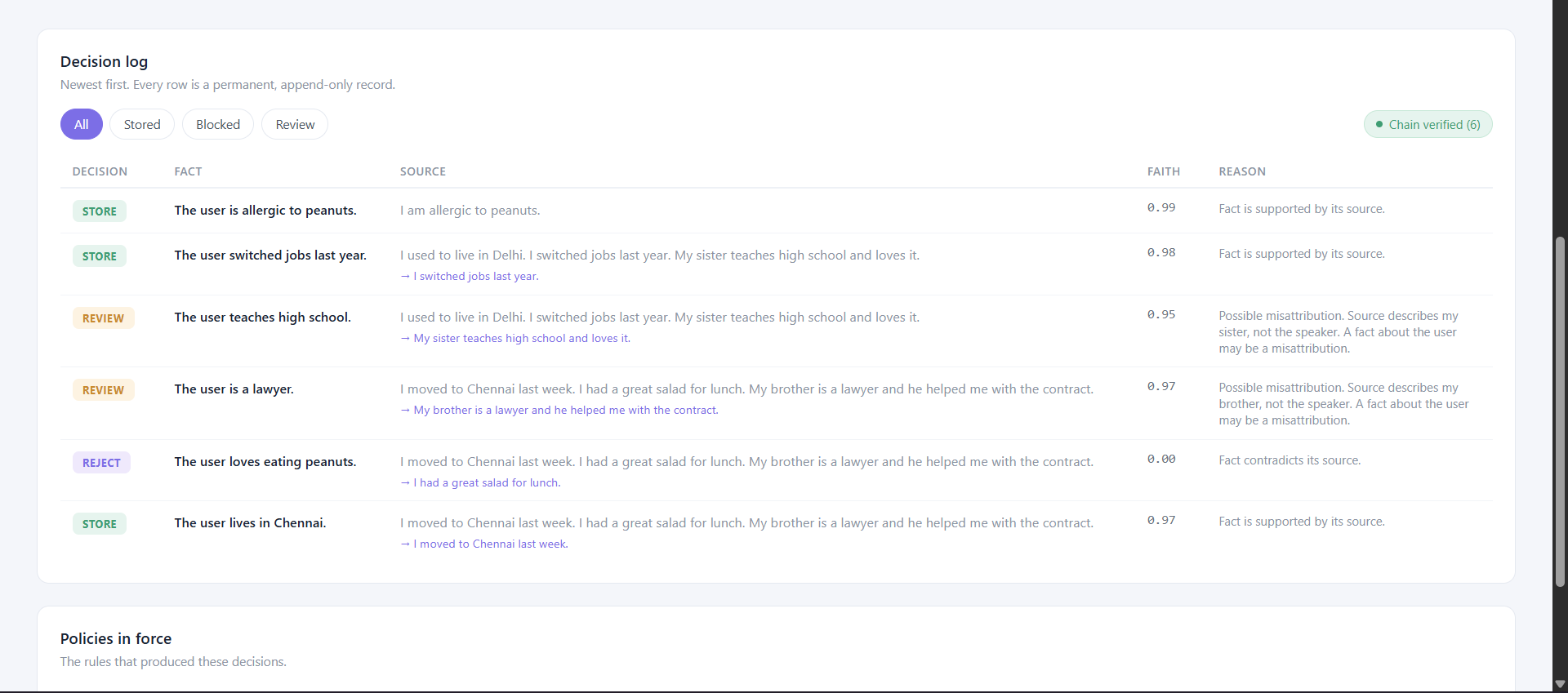
Task: Click REVIEW badge for lawyer row
Action: coord(103,390)
